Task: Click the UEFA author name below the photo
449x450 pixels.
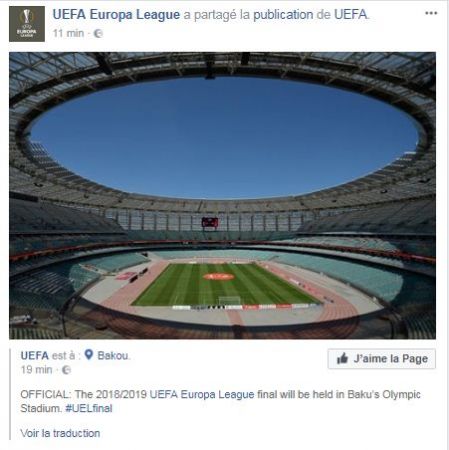Action: (35, 356)
